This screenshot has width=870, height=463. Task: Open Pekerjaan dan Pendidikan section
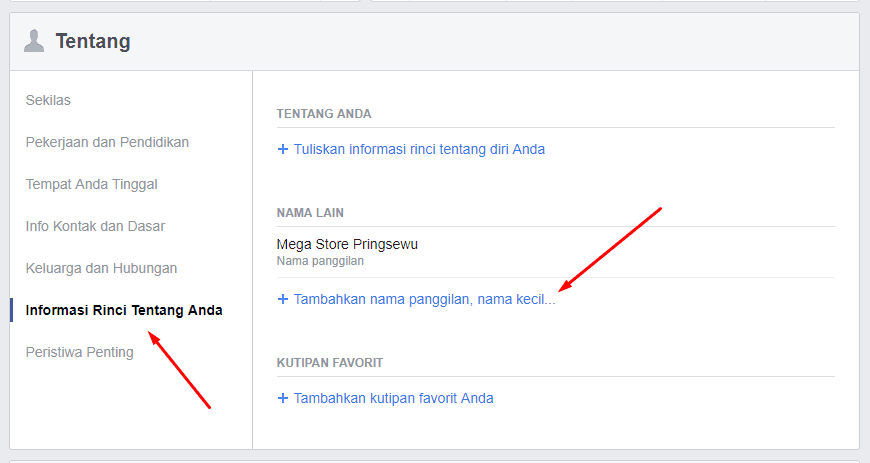107,142
